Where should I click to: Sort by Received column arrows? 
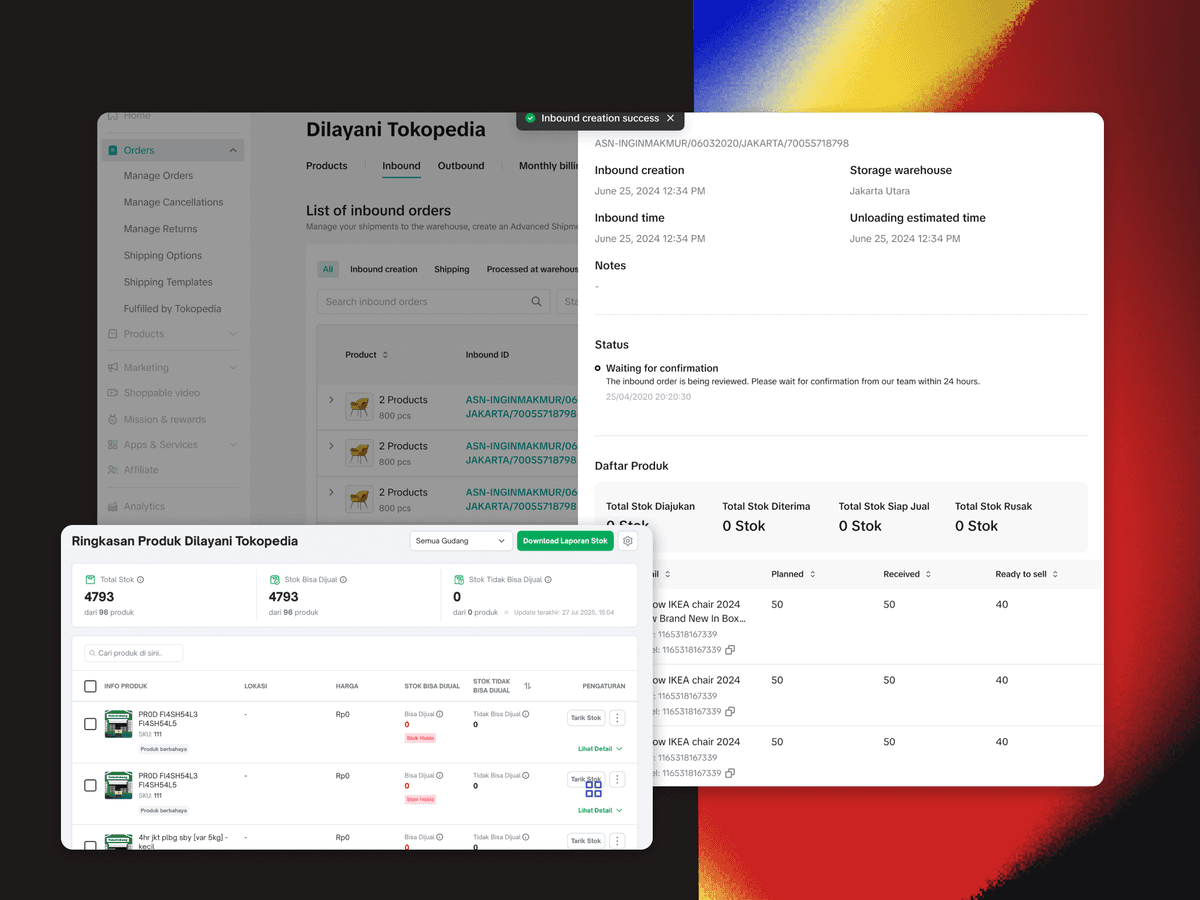click(928, 574)
